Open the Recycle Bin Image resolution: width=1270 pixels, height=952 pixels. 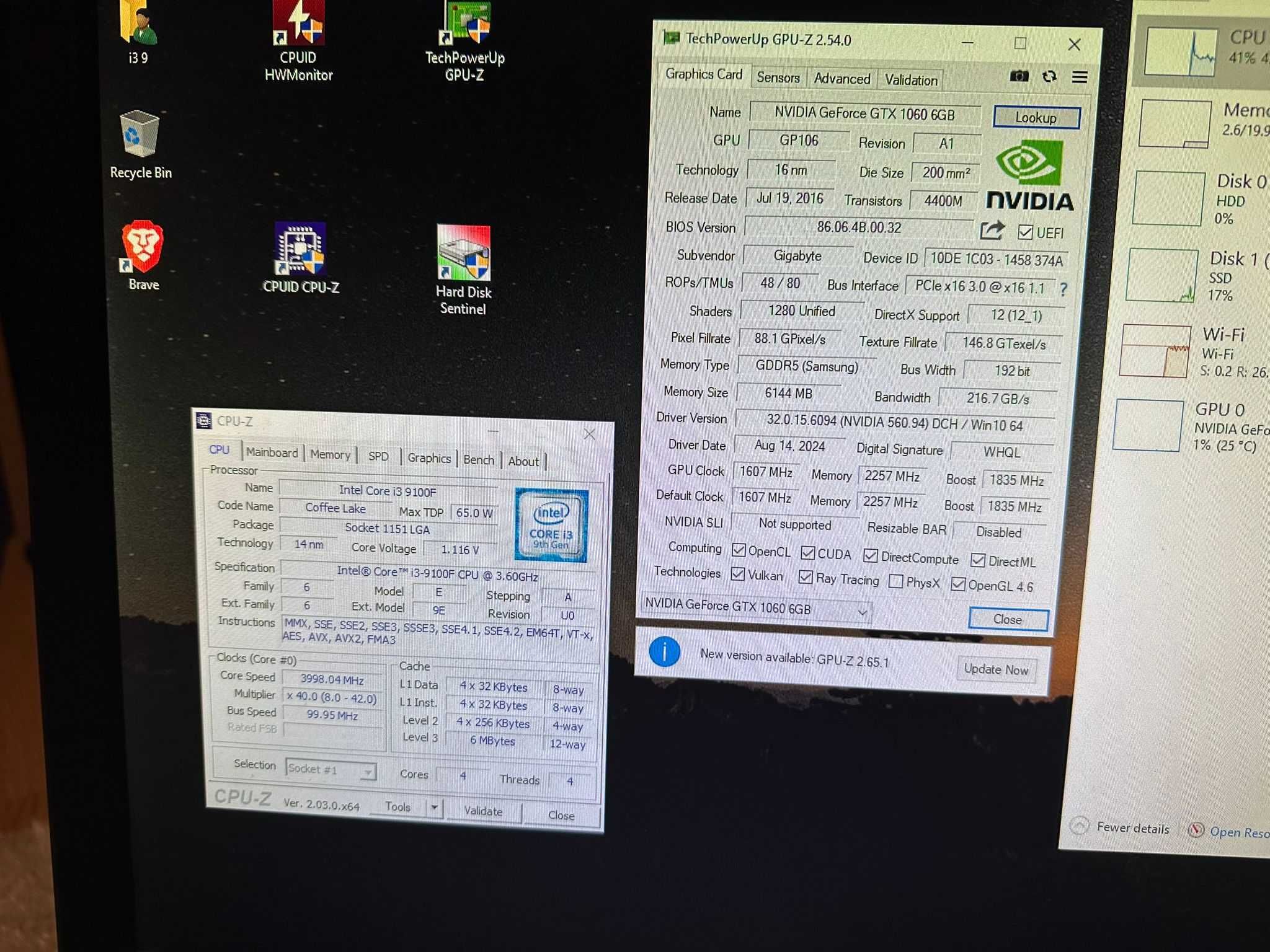[x=141, y=146]
